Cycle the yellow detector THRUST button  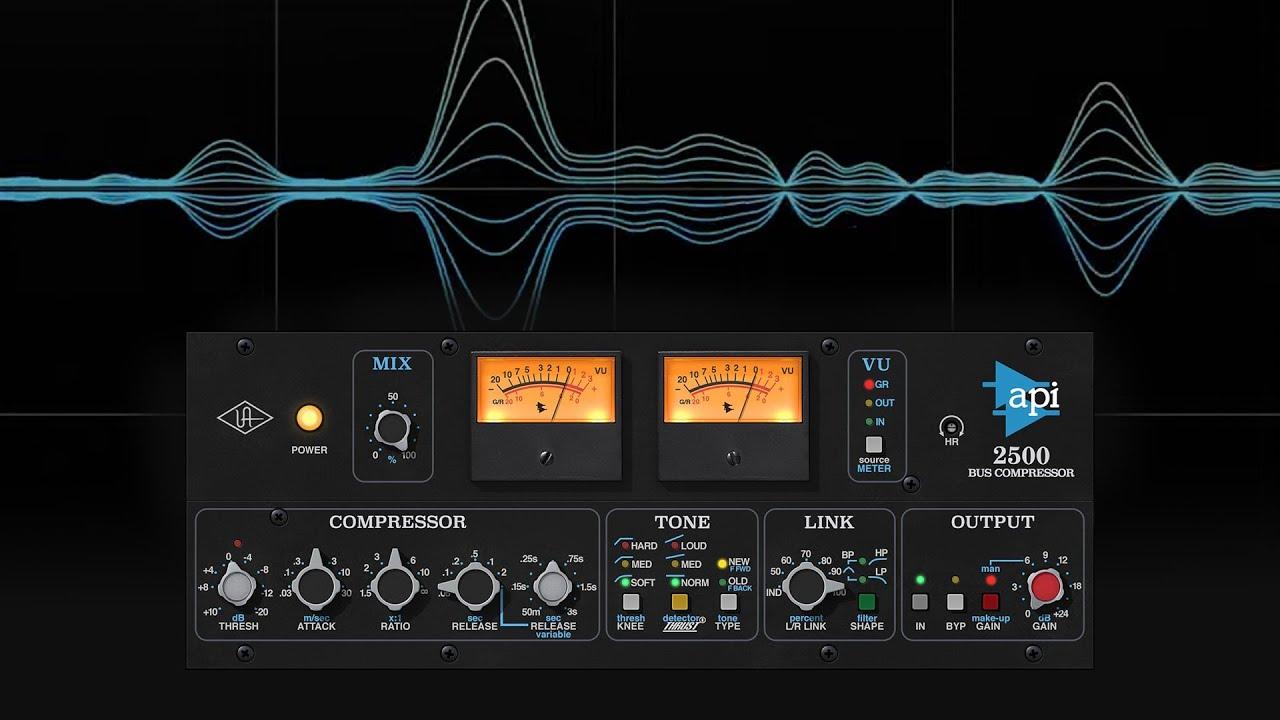(x=680, y=602)
